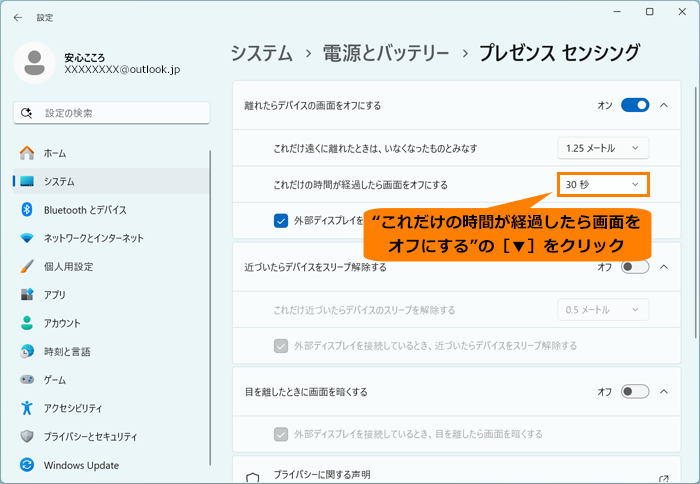Click the アプリ icon in sidebar

[27, 294]
